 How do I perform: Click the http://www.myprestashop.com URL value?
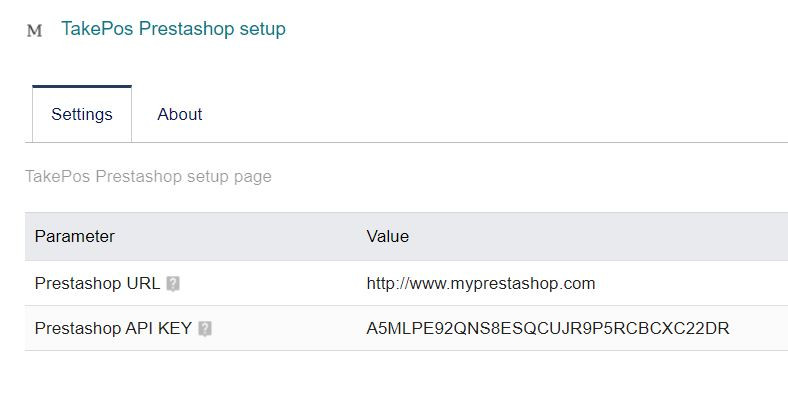pos(481,283)
